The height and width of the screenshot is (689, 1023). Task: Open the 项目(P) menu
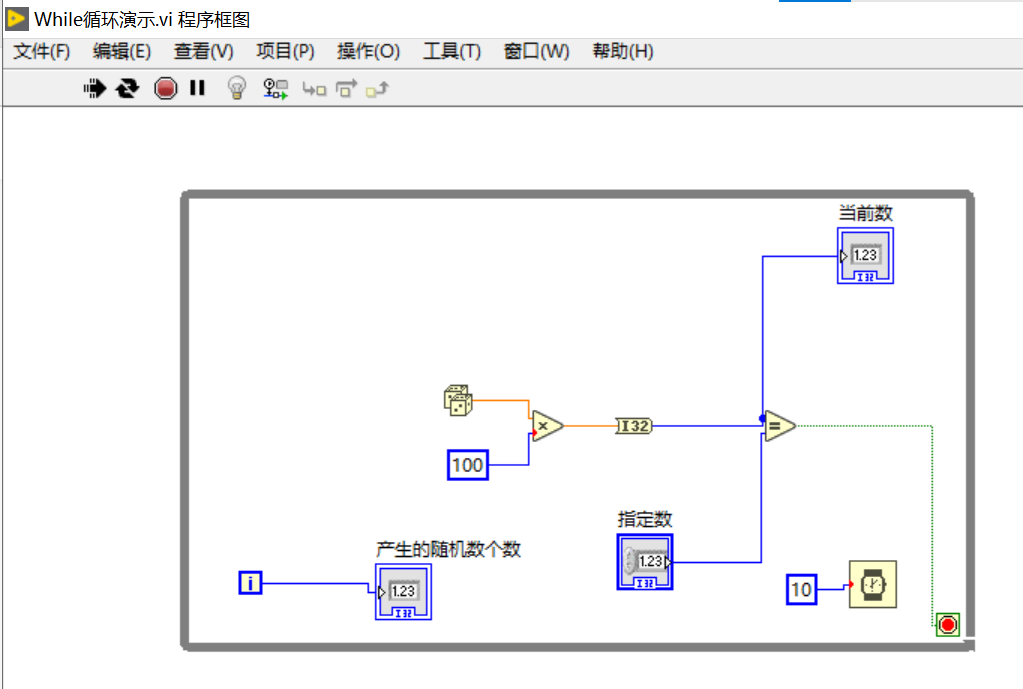click(x=285, y=51)
